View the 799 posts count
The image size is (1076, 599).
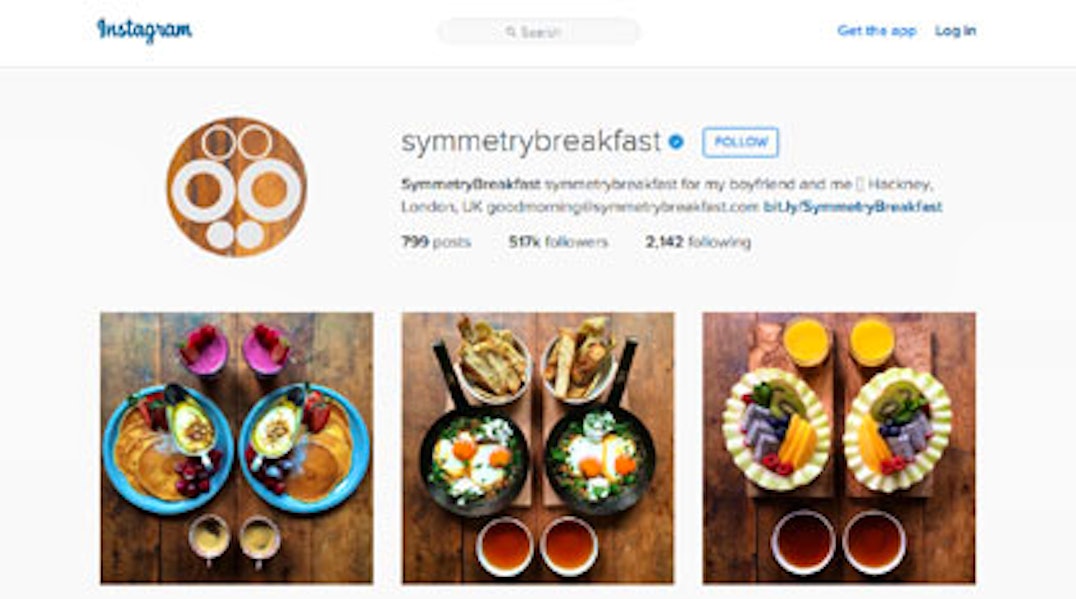tap(436, 242)
